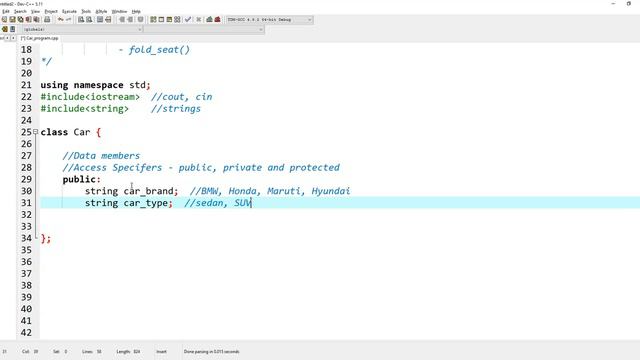This screenshot has height=360, width=640.
Task: Click the '#include<string>' directive
Action: pyautogui.click(x=84, y=109)
